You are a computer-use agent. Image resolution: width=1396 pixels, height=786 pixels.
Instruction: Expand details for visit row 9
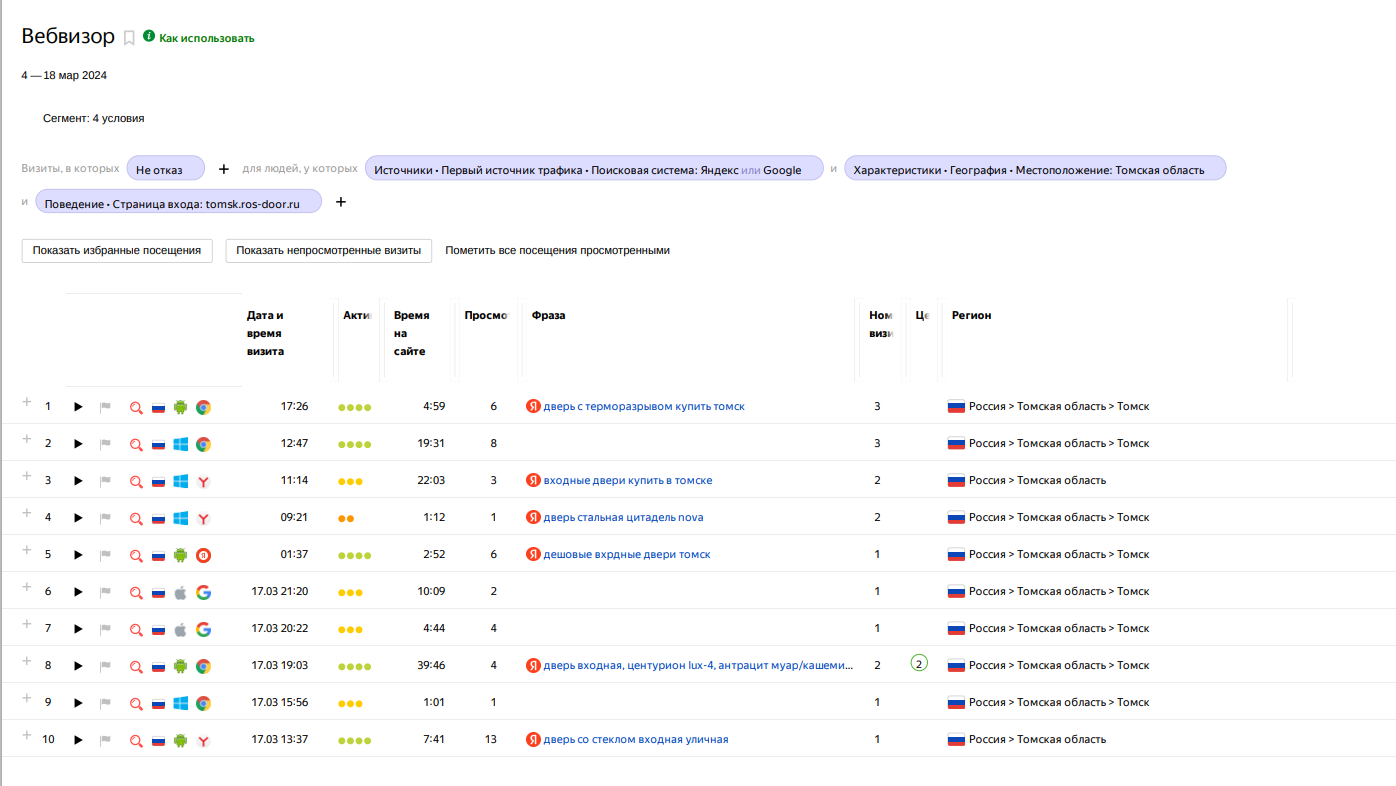27,698
